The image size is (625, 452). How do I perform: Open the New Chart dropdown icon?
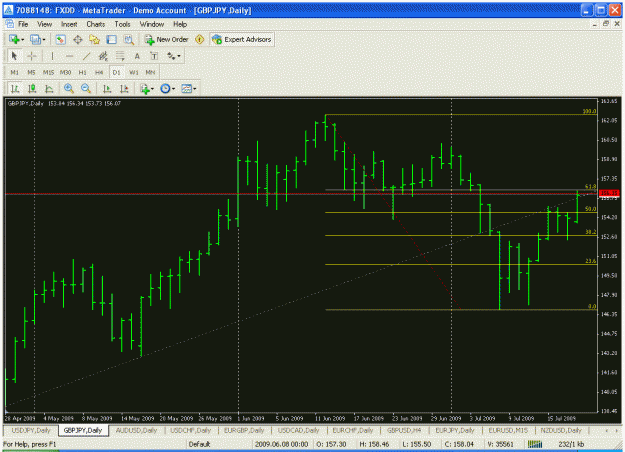pos(16,39)
